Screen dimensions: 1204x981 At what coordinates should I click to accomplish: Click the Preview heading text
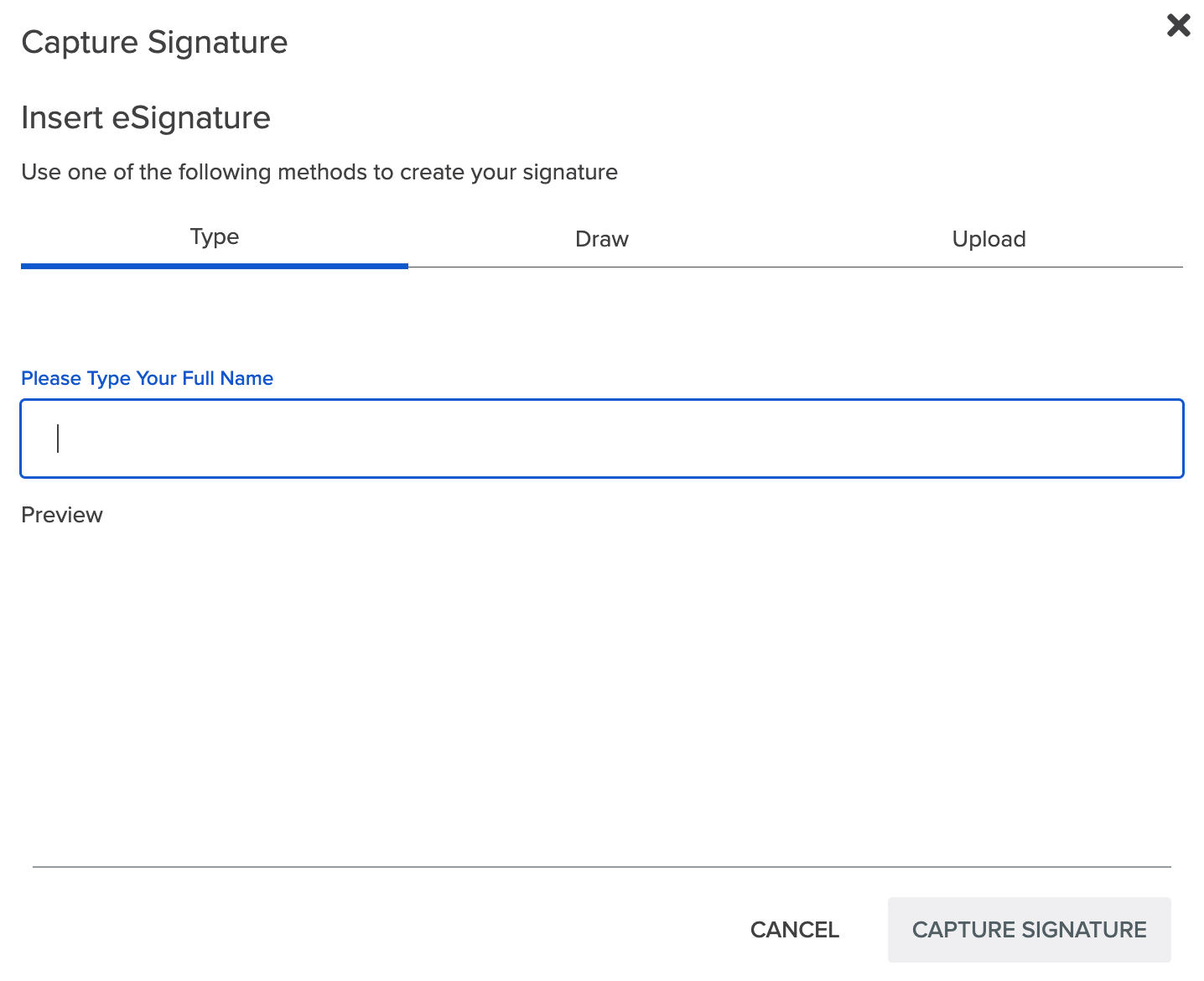click(x=62, y=515)
